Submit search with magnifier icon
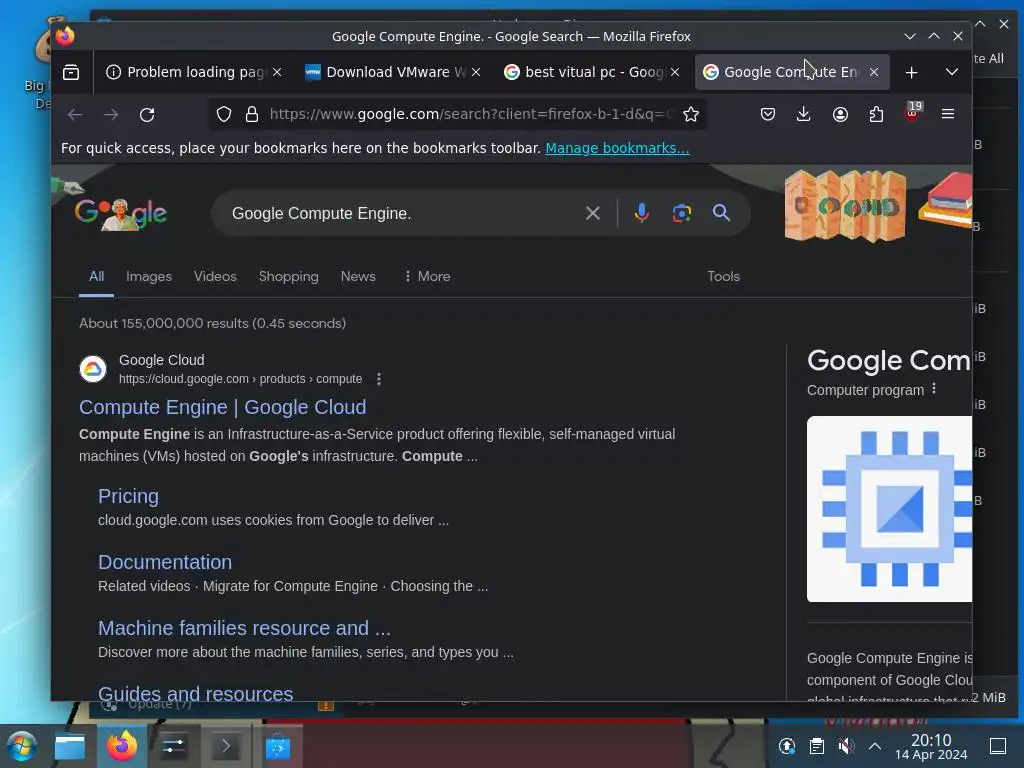The height and width of the screenshot is (768, 1024). click(721, 213)
